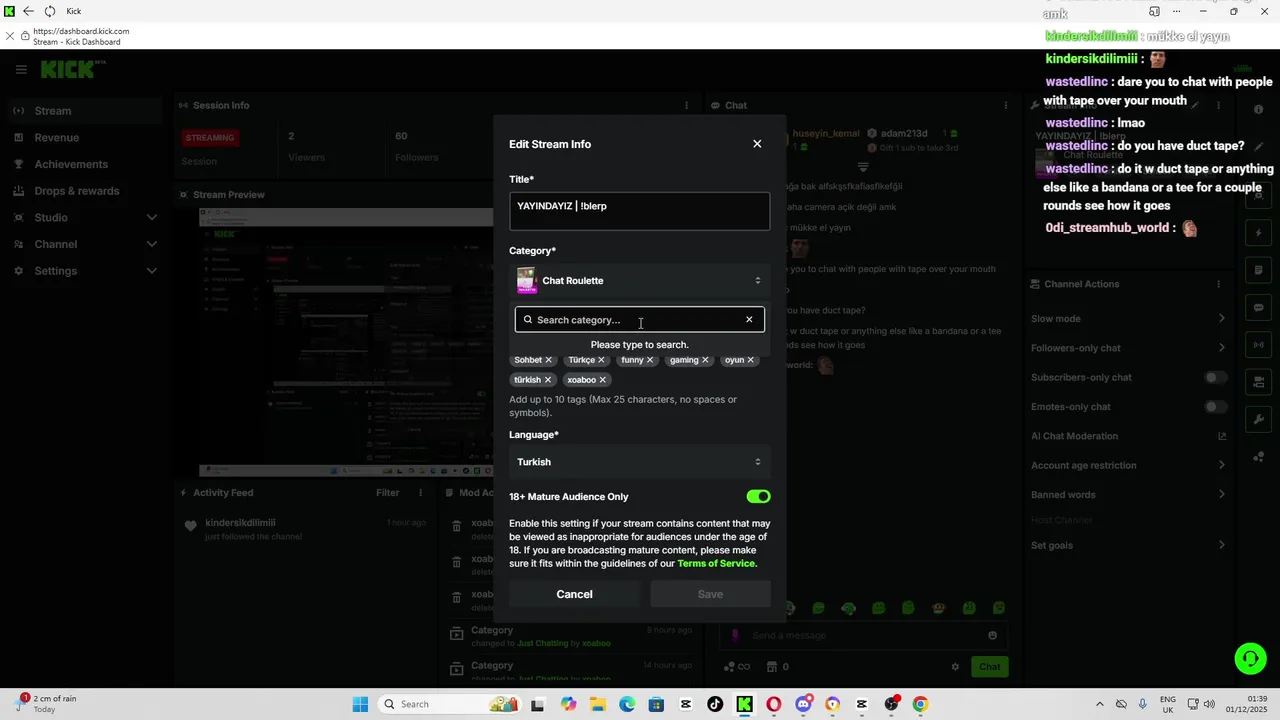Open the Windows Start menu

coord(360,704)
